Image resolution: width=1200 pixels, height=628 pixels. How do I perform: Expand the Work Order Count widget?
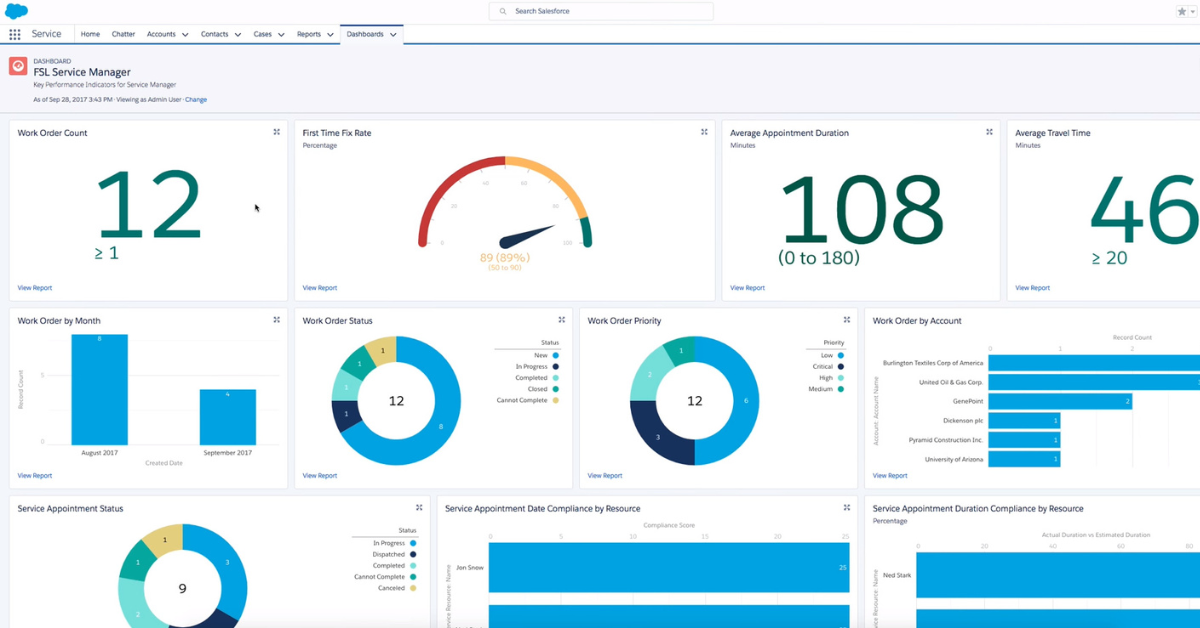[277, 132]
